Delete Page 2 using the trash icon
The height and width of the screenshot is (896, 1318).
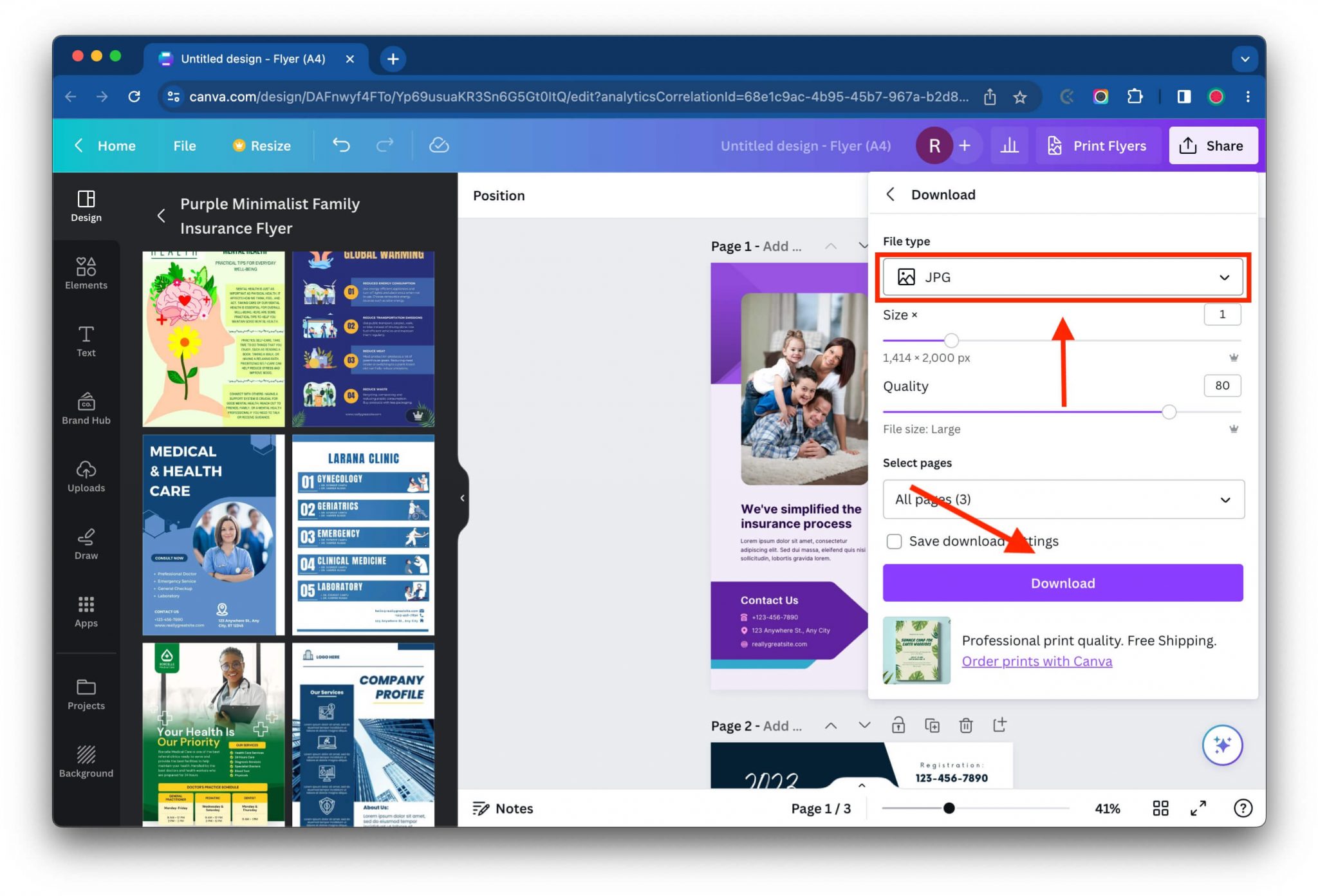(x=966, y=725)
